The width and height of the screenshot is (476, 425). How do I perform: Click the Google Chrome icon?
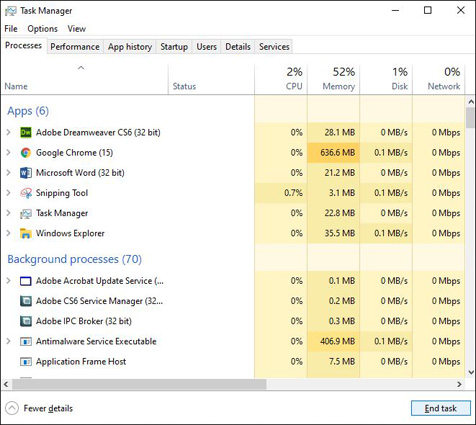(x=26, y=153)
